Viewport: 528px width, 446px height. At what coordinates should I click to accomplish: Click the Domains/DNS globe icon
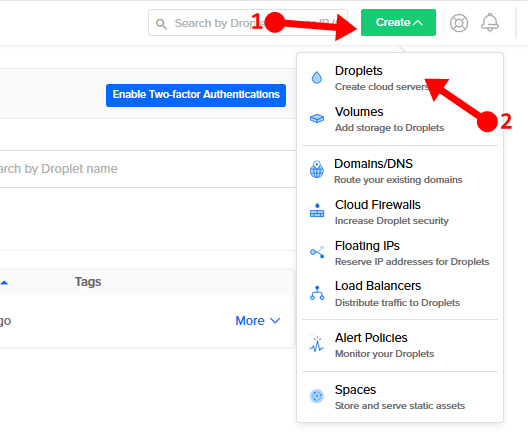coord(317,169)
